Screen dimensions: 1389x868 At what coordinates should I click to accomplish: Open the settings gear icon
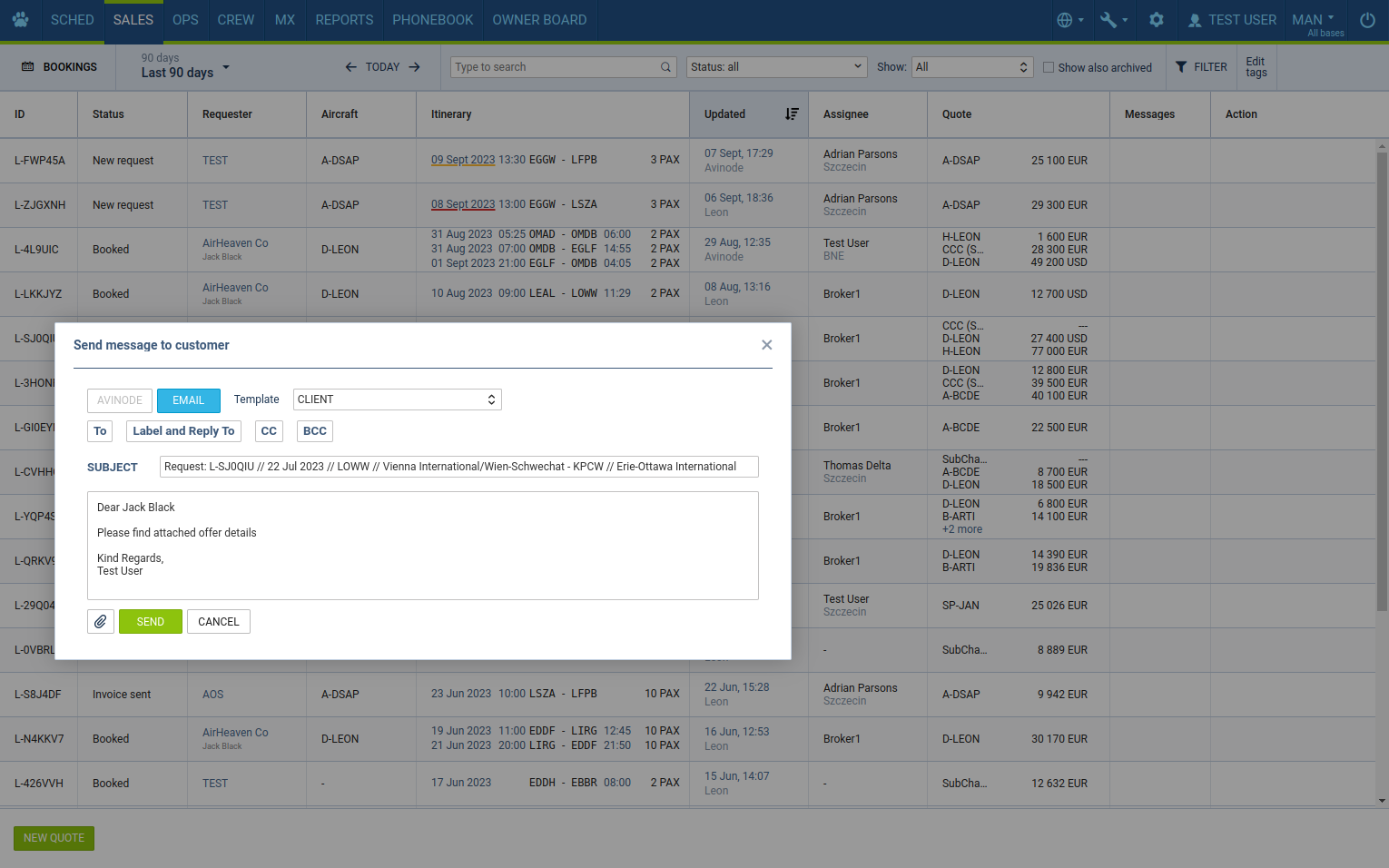pos(1156,20)
